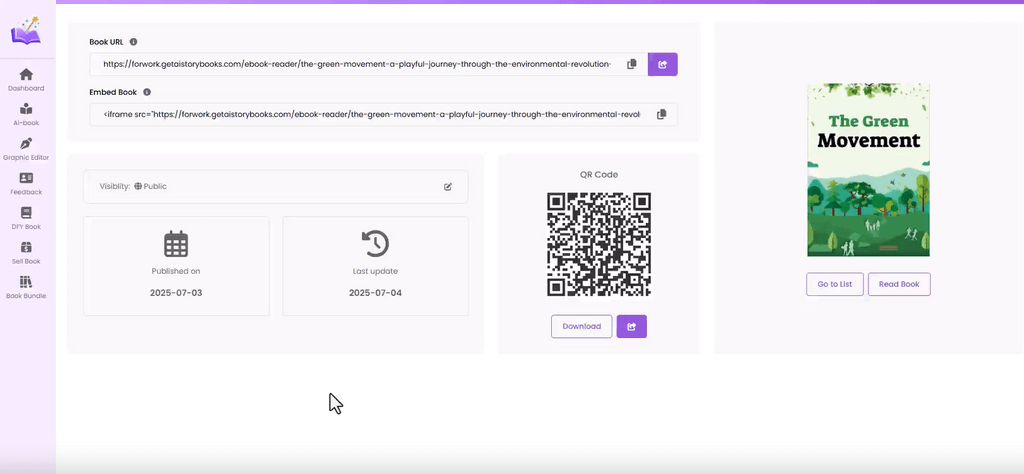1024x474 pixels.
Task: Click the Published on label
Action: [176, 271]
